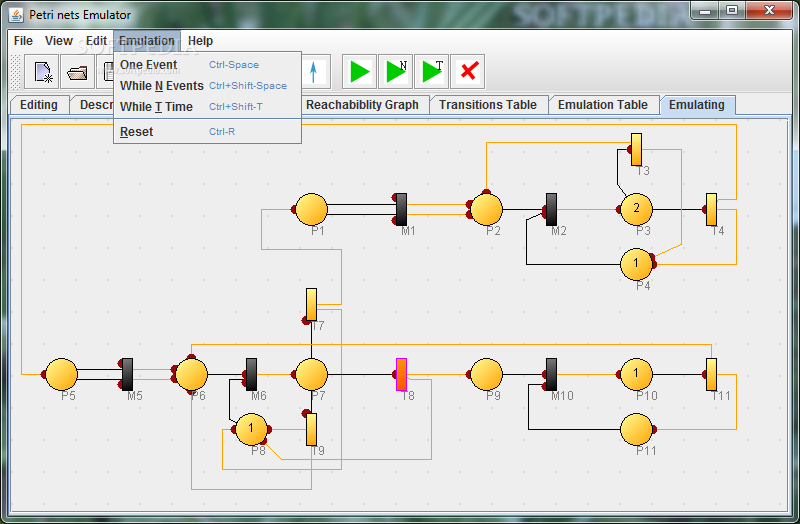Click the blue up arrow toolbar button
This screenshot has height=524, width=800.
313,72
